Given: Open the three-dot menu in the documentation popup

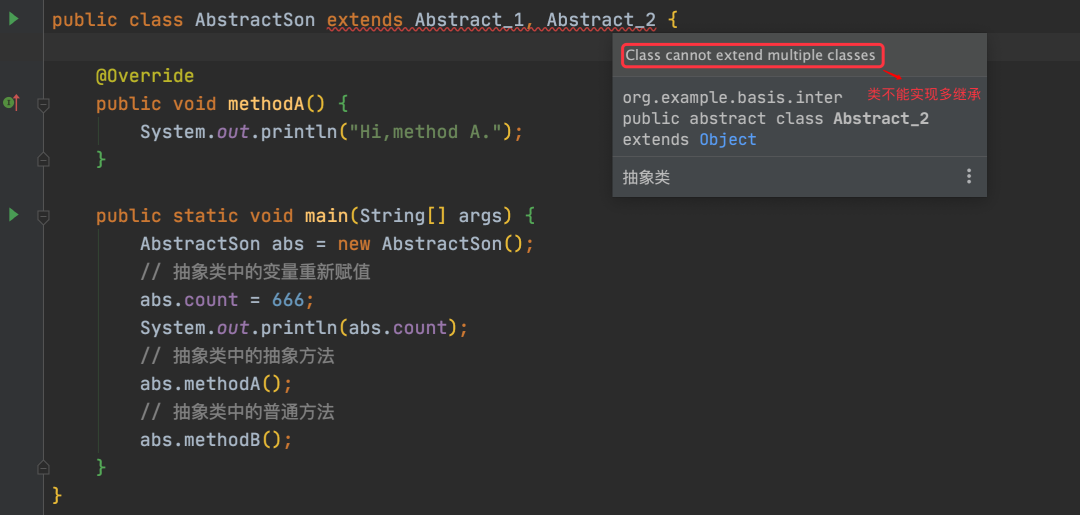Looking at the screenshot, I should tap(968, 177).
